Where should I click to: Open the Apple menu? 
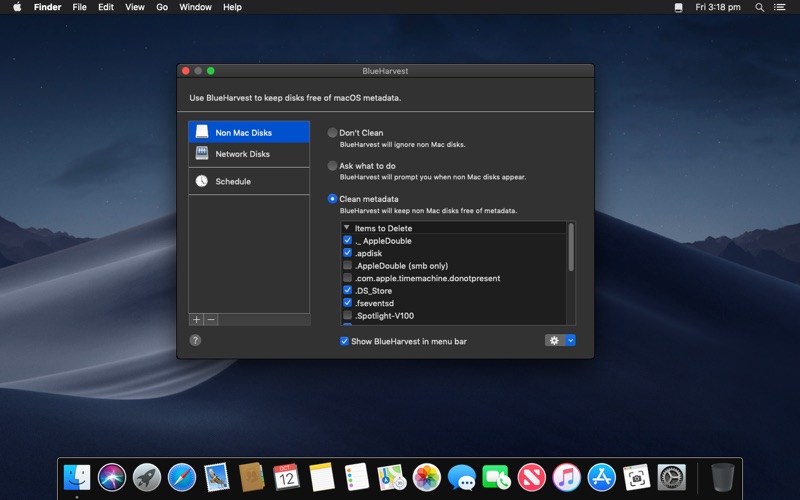(x=17, y=7)
